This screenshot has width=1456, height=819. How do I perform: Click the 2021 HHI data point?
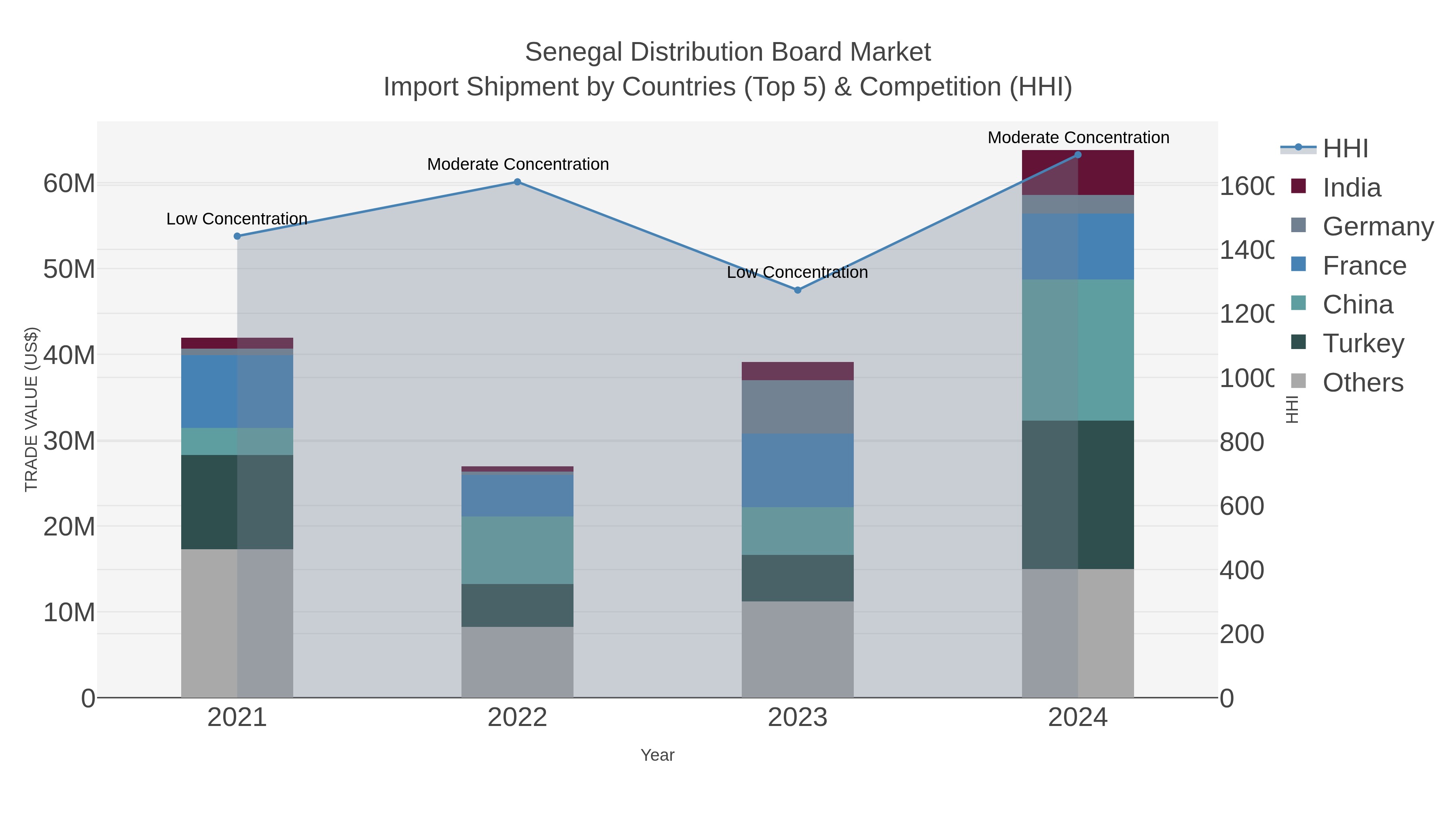click(x=237, y=236)
